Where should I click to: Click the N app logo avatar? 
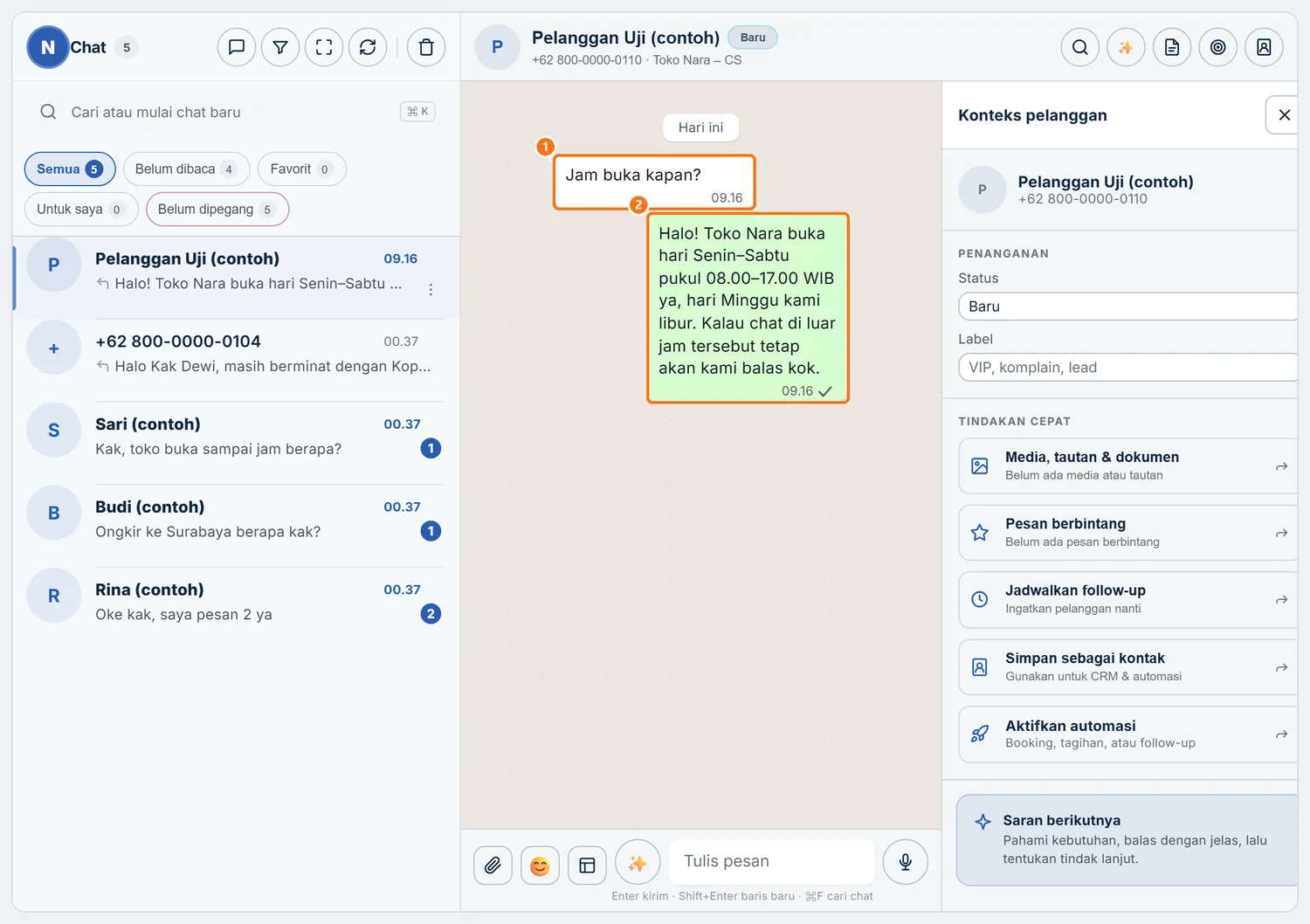point(48,47)
